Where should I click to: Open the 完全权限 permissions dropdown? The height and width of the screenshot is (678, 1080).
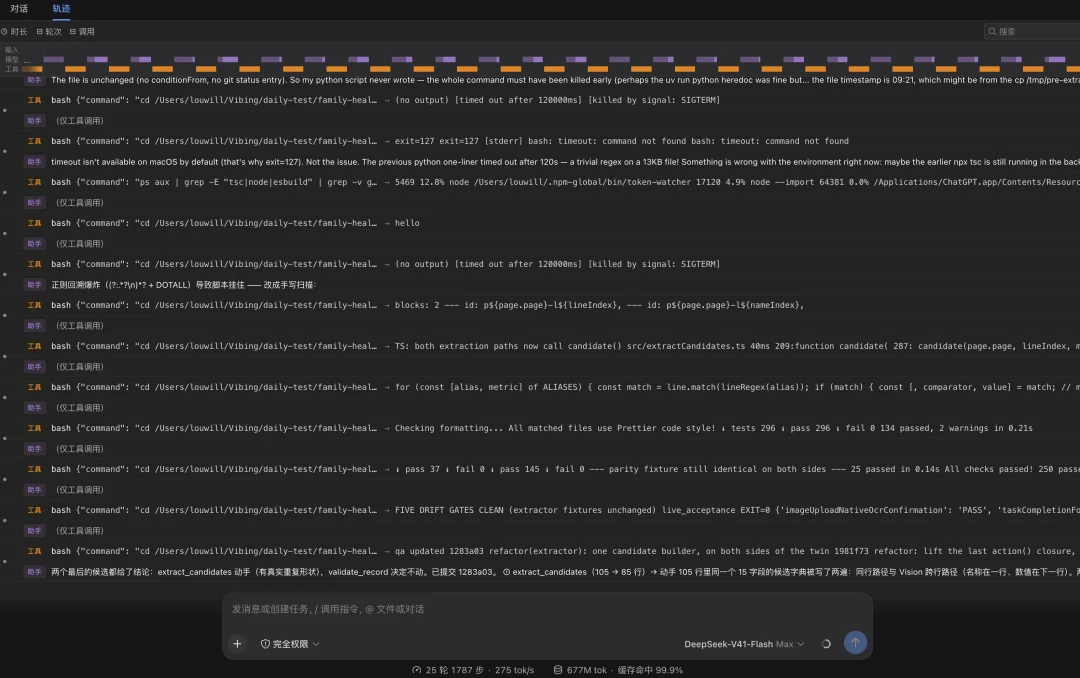coord(290,644)
